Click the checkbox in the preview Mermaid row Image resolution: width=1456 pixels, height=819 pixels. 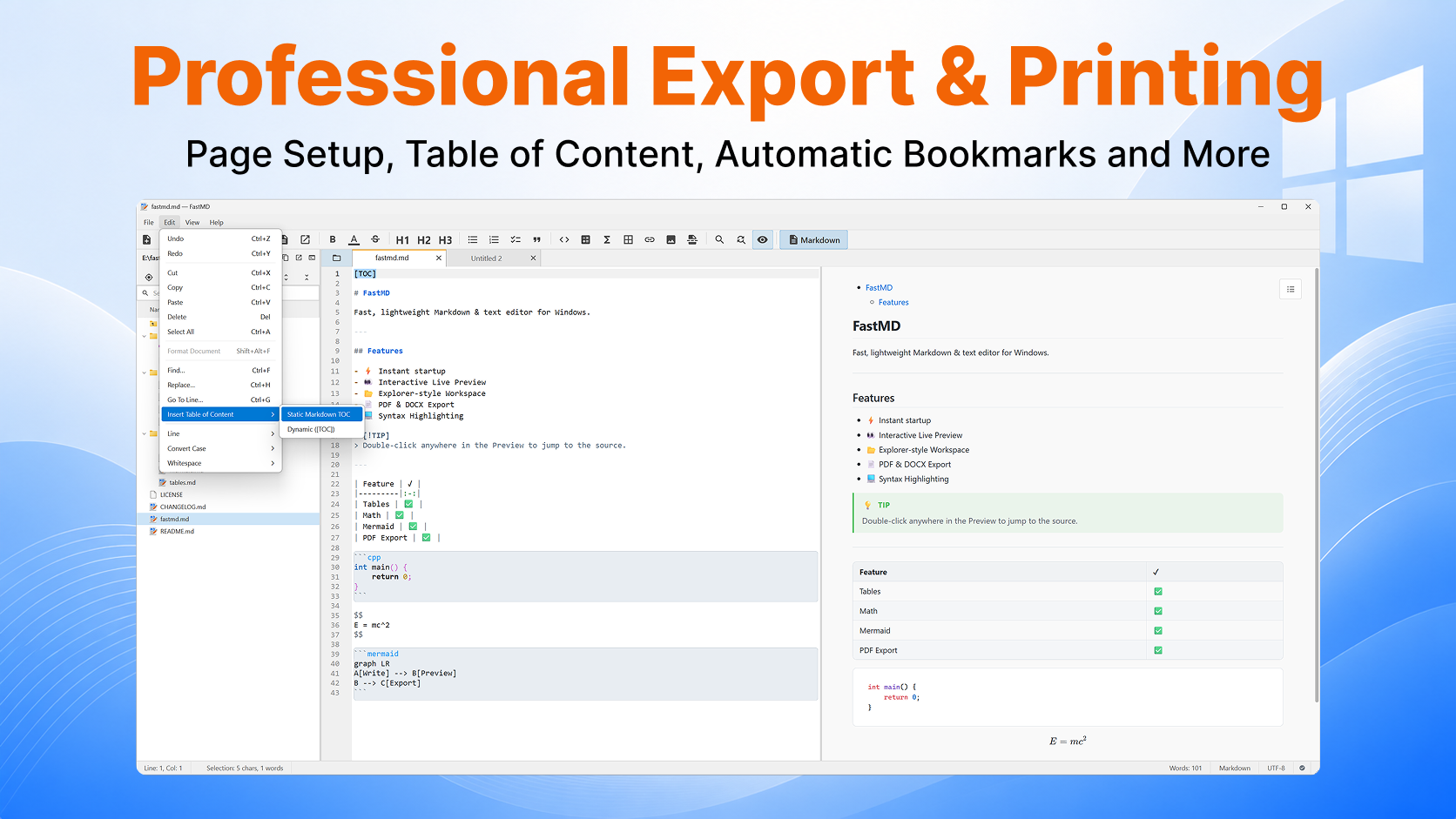[1158, 631]
